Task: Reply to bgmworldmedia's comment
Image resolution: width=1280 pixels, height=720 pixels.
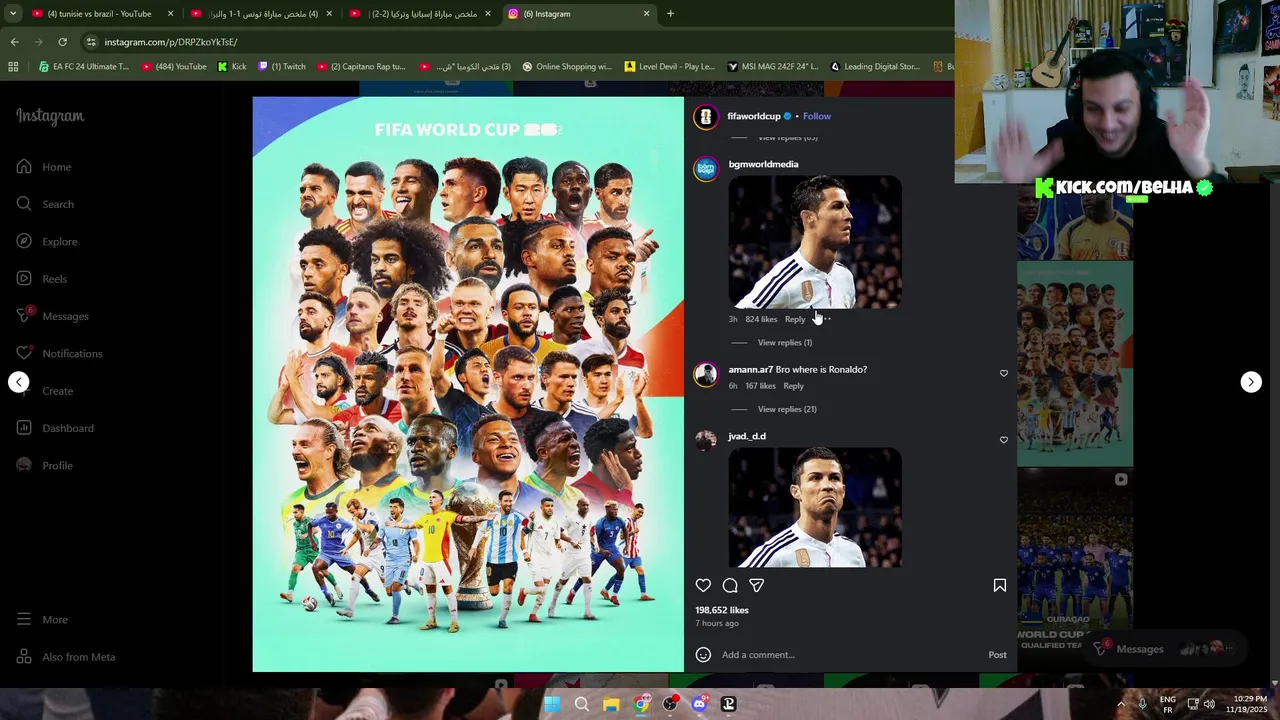Action: point(795,319)
